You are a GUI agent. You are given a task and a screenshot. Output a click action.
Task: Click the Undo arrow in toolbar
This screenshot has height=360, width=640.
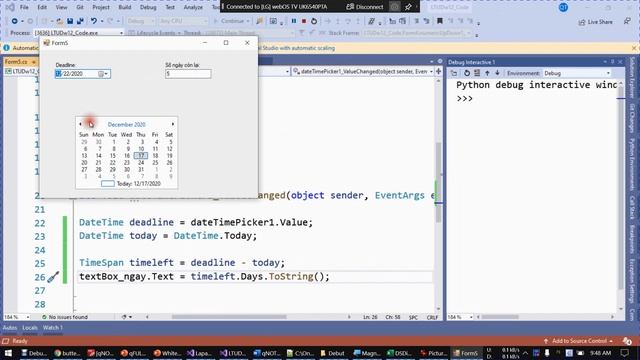[x=93, y=21]
